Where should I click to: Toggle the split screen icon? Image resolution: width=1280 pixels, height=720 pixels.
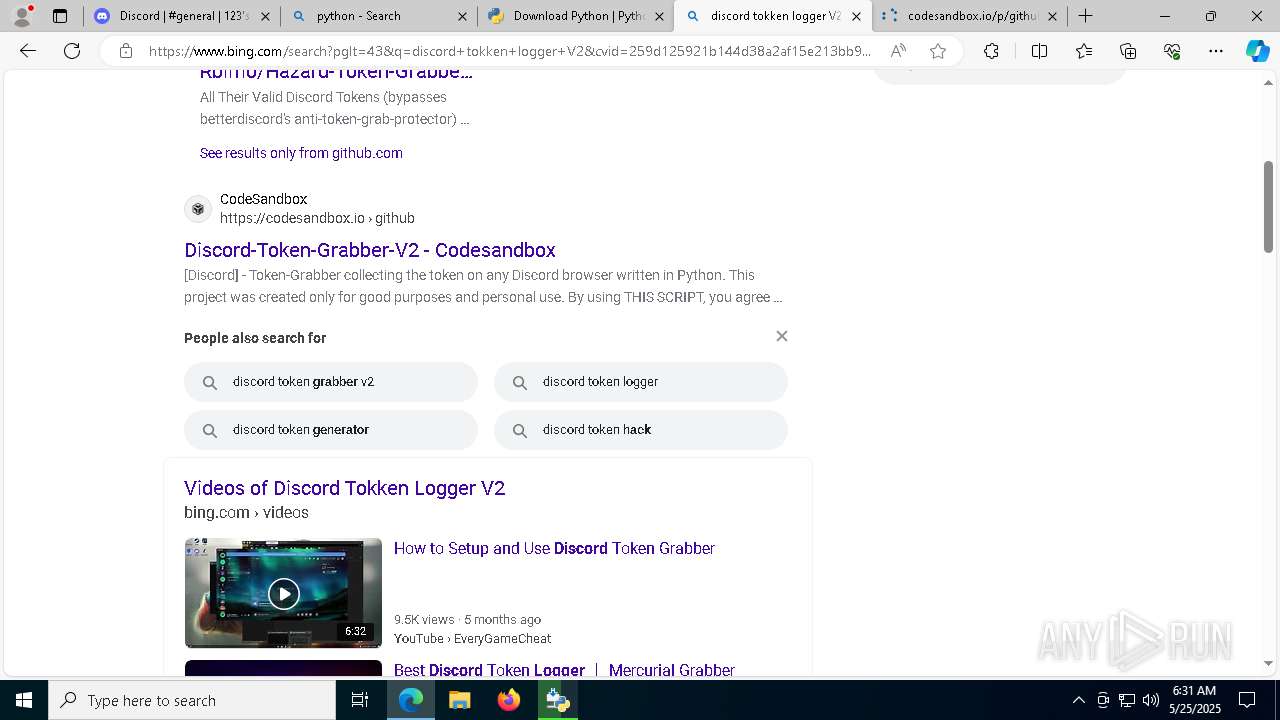click(x=1039, y=51)
